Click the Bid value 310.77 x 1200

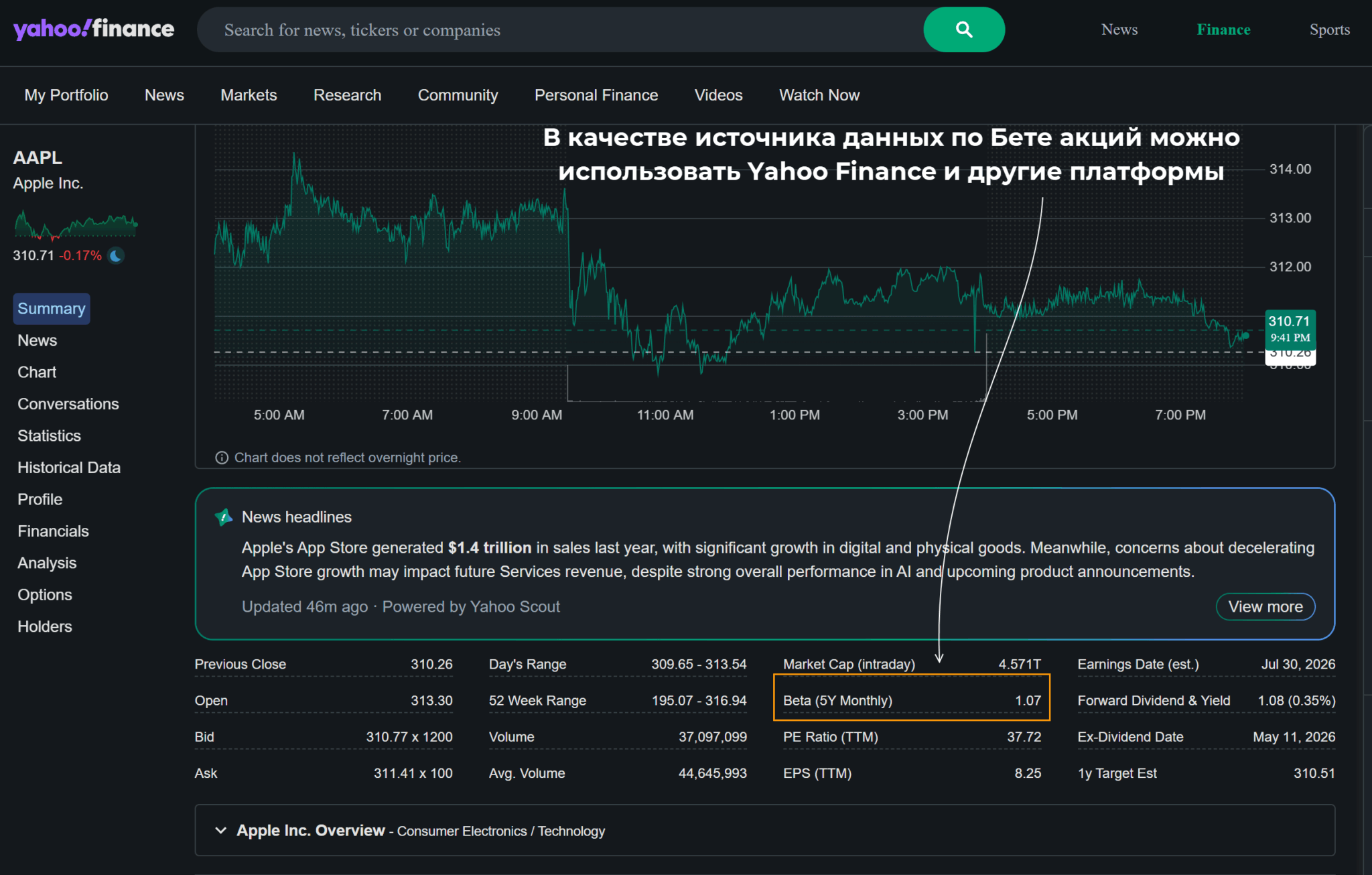[x=409, y=737]
